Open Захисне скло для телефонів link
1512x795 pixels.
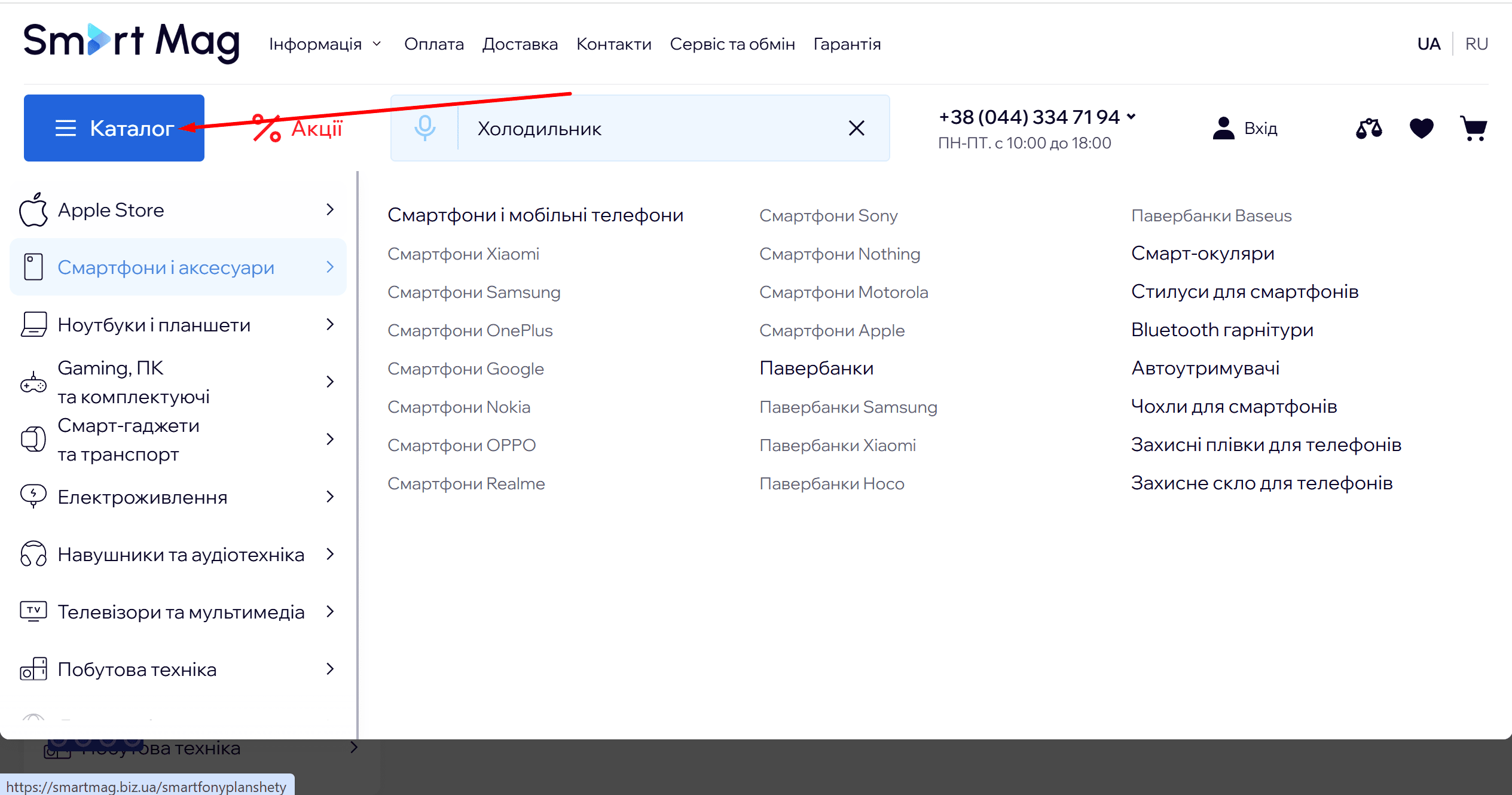pyautogui.click(x=1262, y=483)
